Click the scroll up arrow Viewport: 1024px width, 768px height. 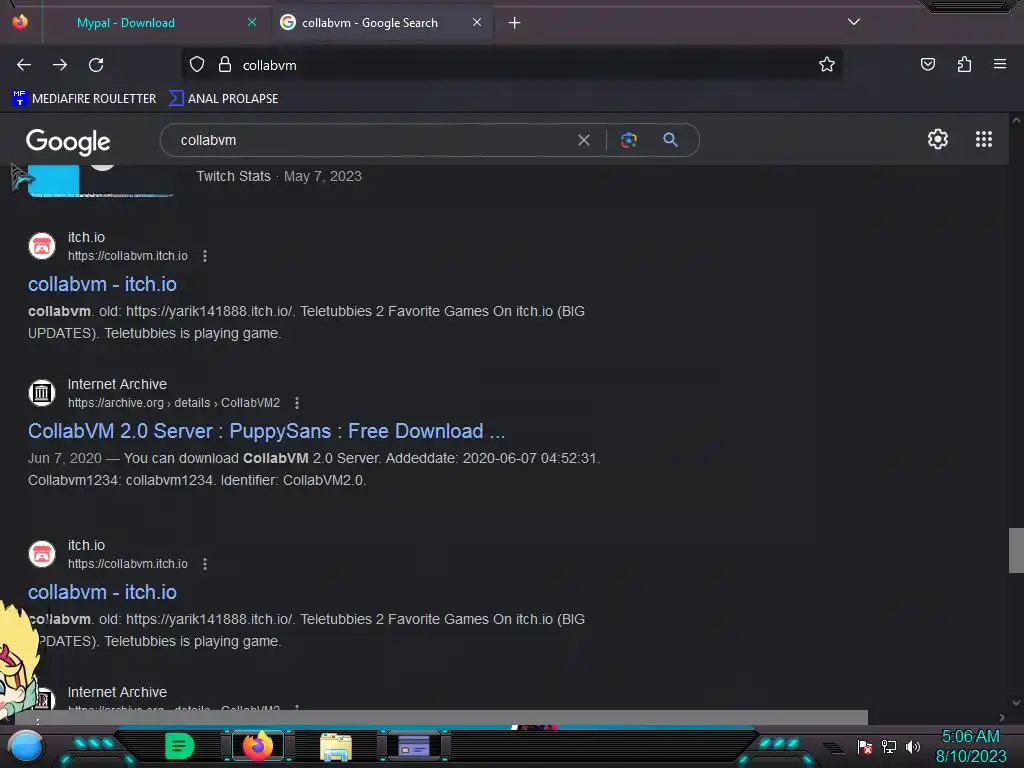coord(1016,121)
